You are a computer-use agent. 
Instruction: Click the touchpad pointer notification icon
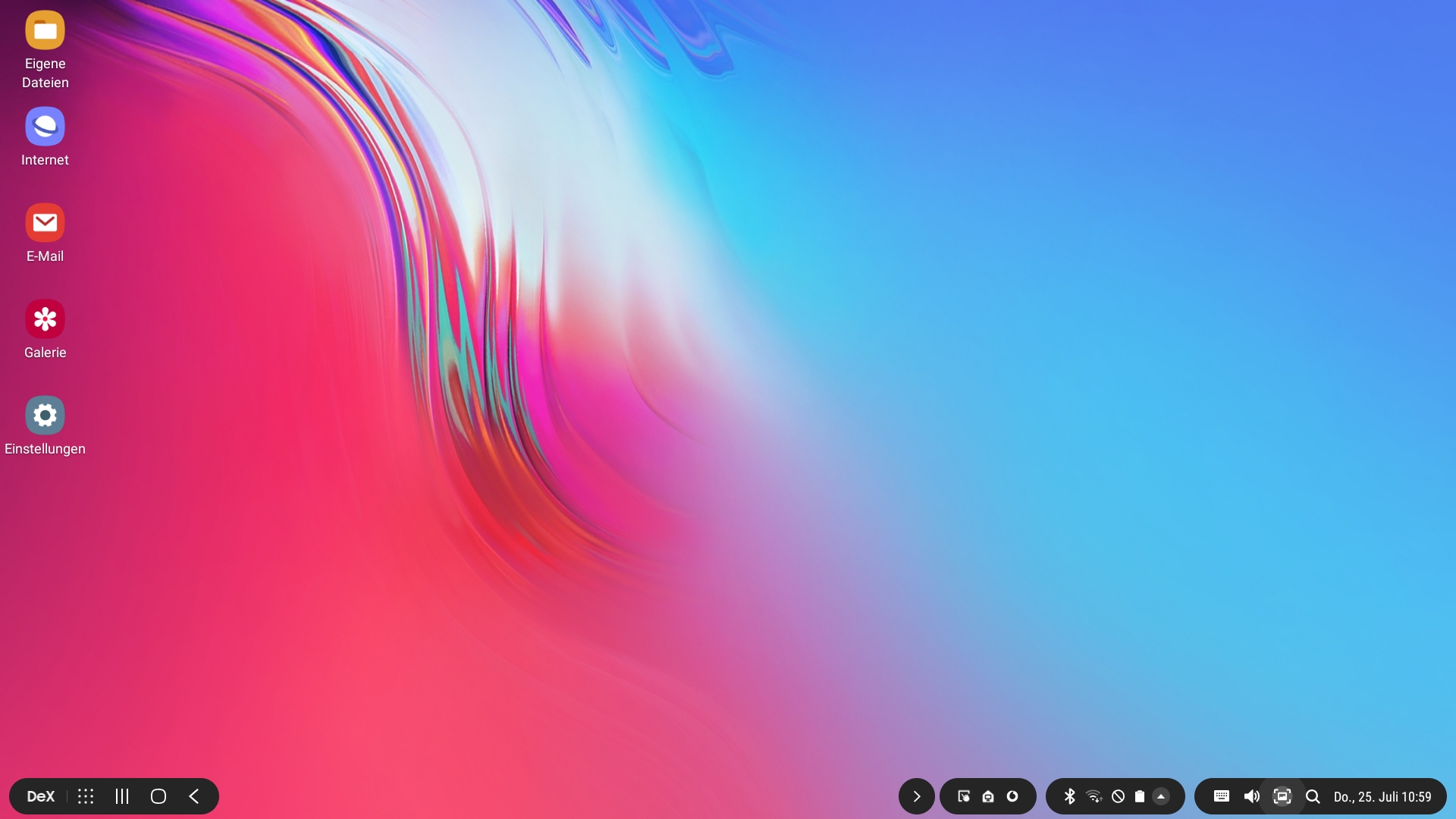[x=964, y=796]
